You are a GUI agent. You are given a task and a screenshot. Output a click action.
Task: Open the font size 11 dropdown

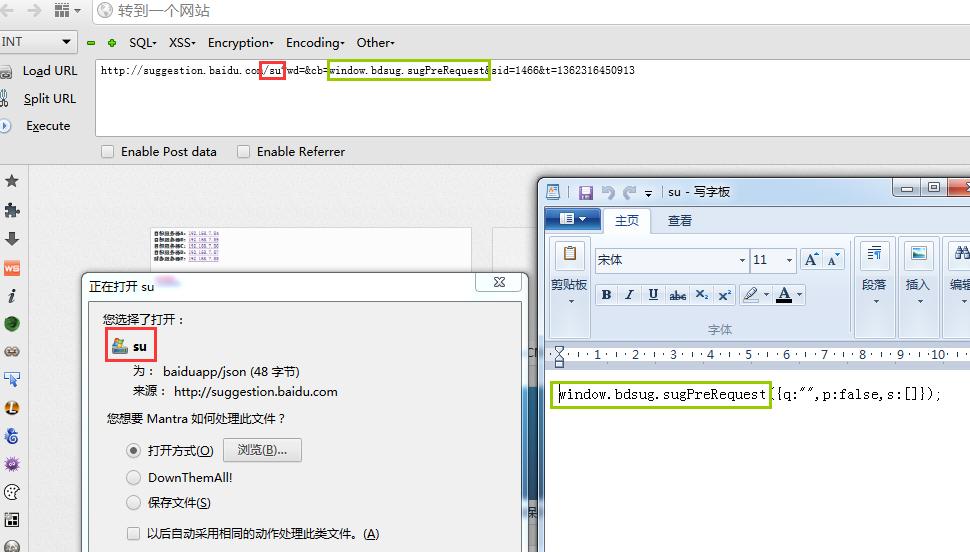(x=789, y=260)
